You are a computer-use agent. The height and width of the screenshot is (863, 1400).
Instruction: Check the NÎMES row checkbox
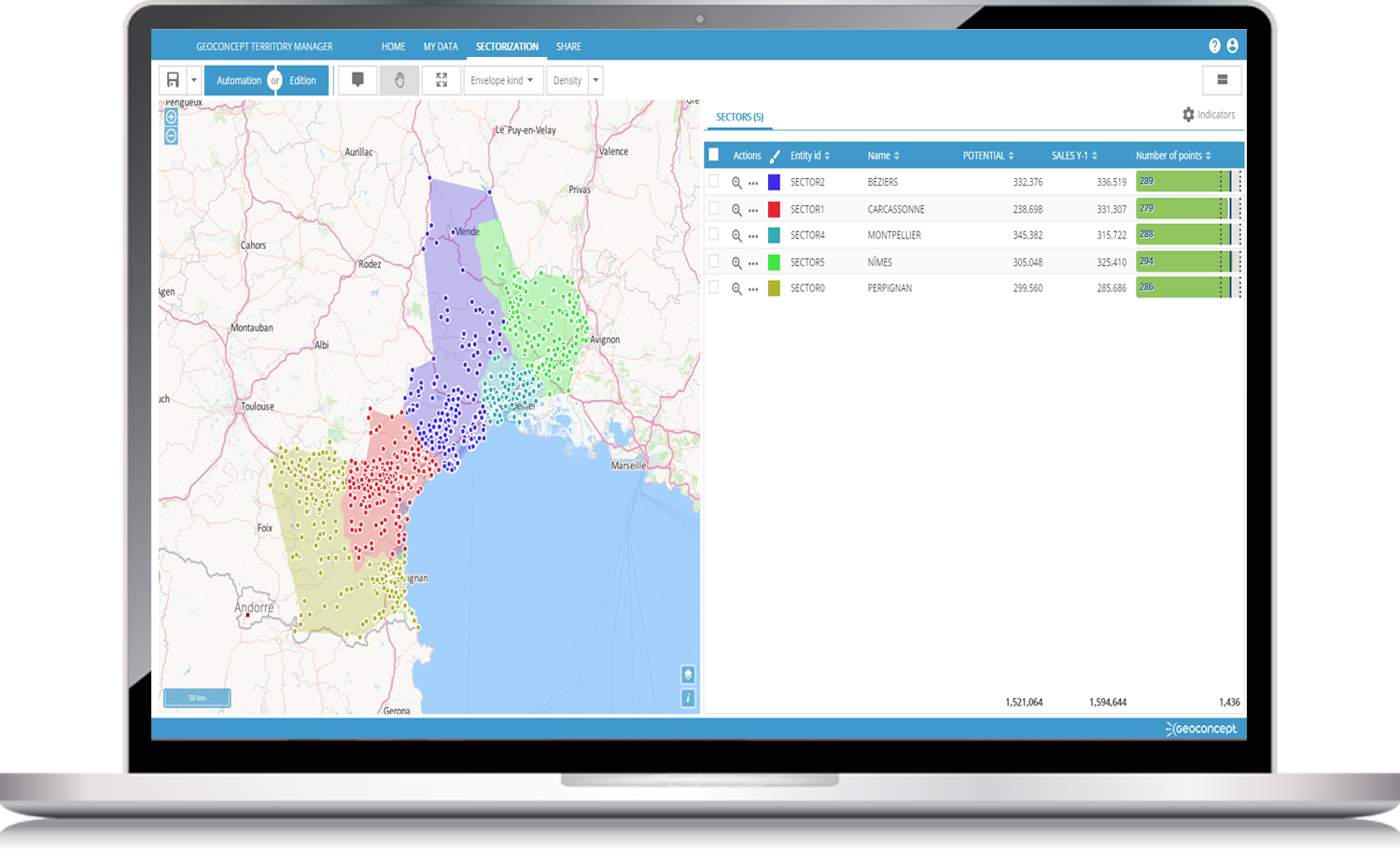click(x=714, y=262)
